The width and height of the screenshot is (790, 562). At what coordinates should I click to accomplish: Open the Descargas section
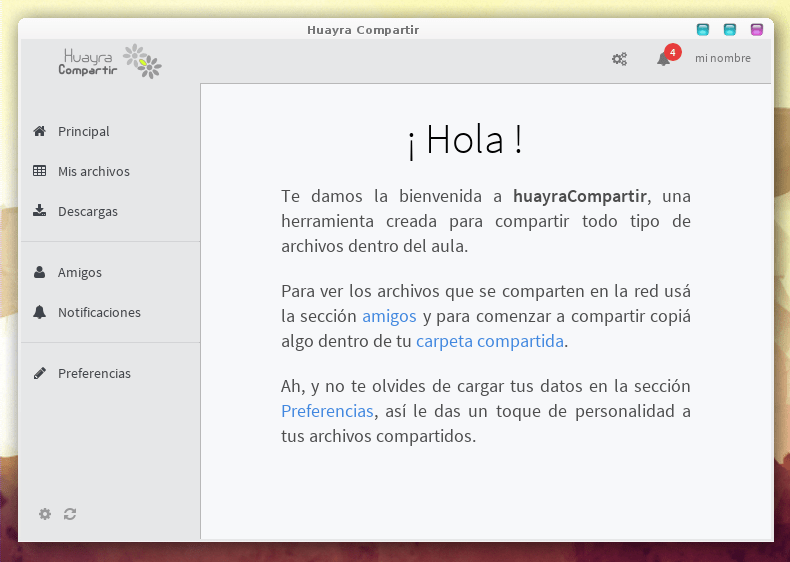coord(88,212)
